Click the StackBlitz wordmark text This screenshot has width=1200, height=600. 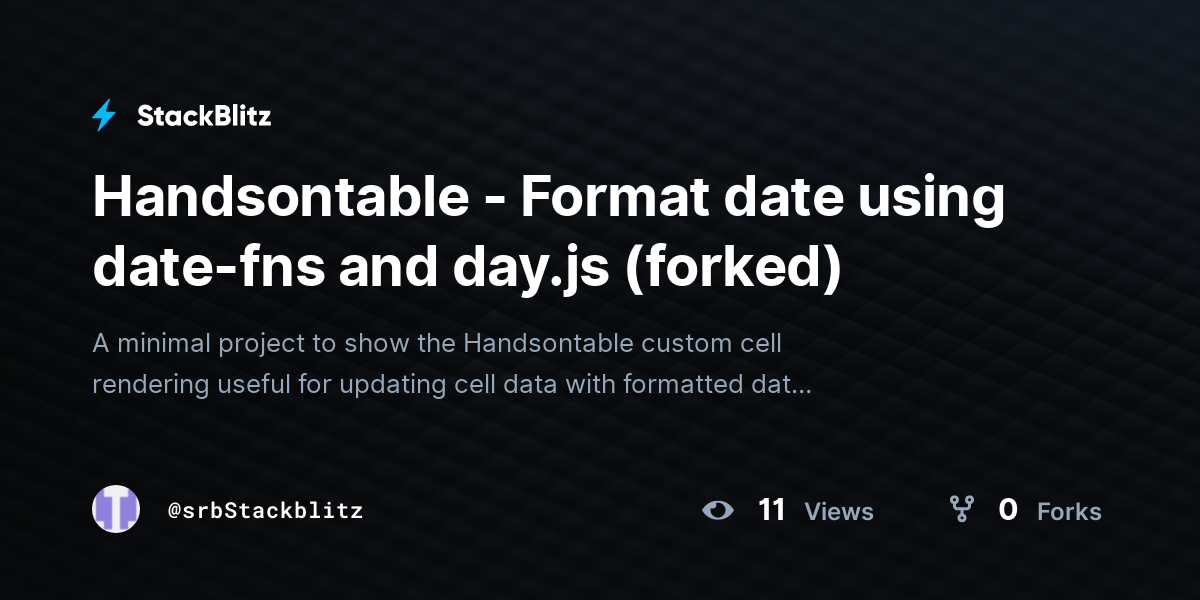tap(204, 116)
